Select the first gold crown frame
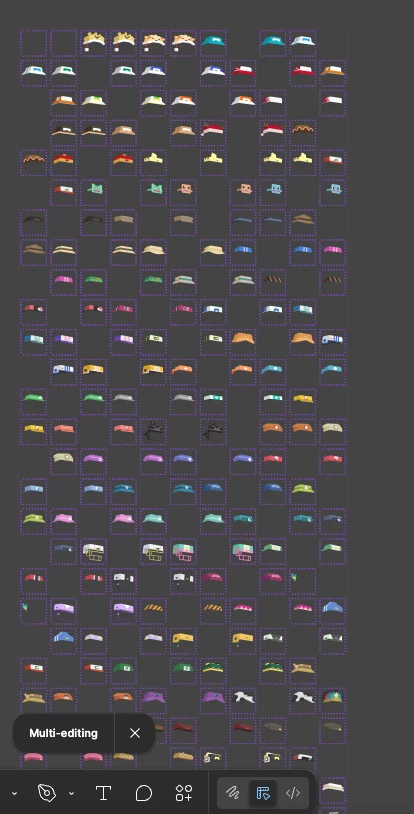 pyautogui.click(x=94, y=43)
